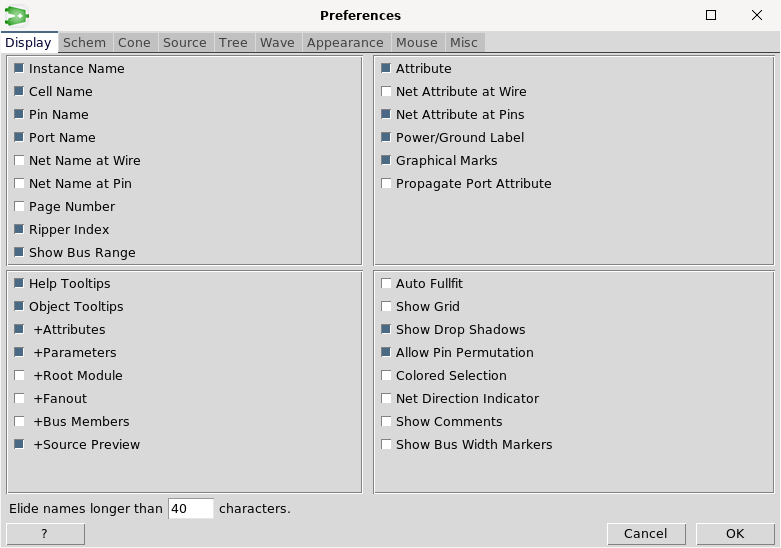Turn on the +Fanout tooltip option

(x=20, y=399)
